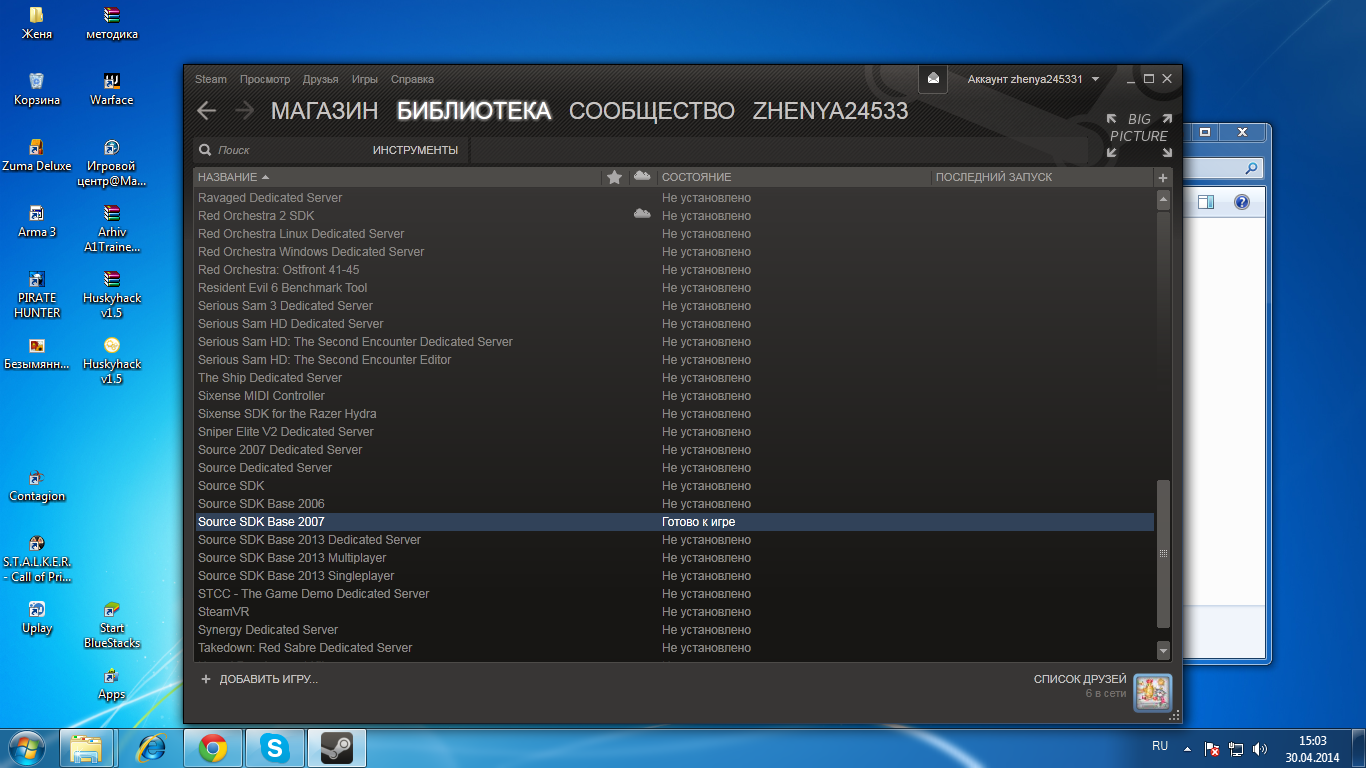This screenshot has height=768, width=1366.
Task: Open the RU language selector
Action: [x=1160, y=746]
